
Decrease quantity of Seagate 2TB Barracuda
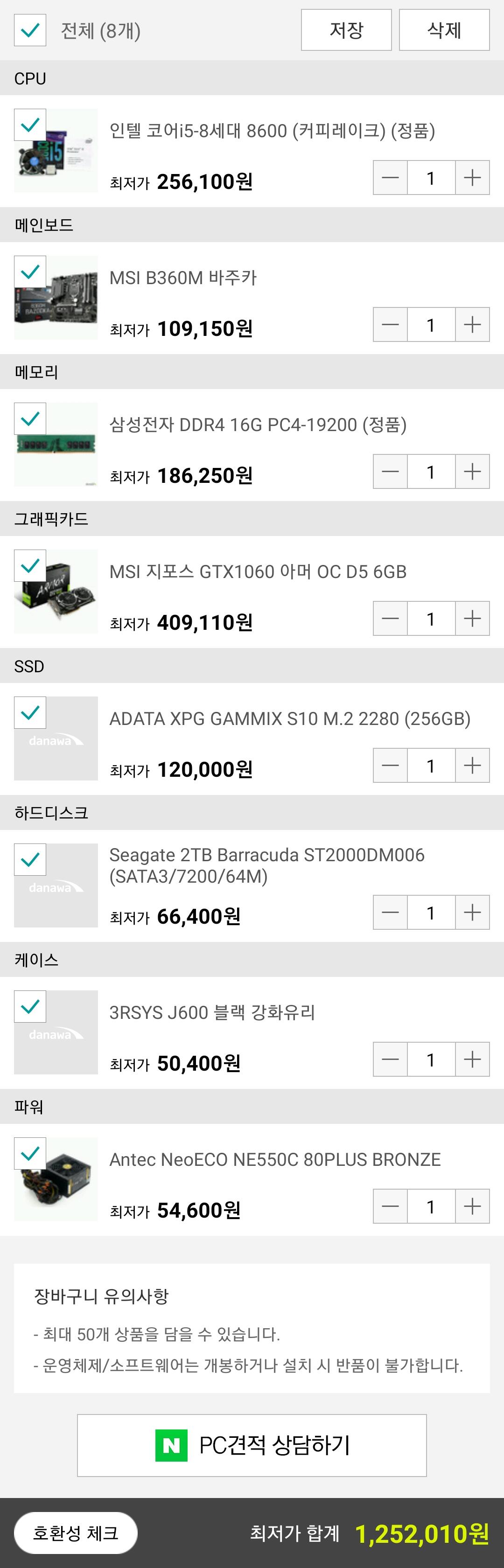pyautogui.click(x=390, y=913)
